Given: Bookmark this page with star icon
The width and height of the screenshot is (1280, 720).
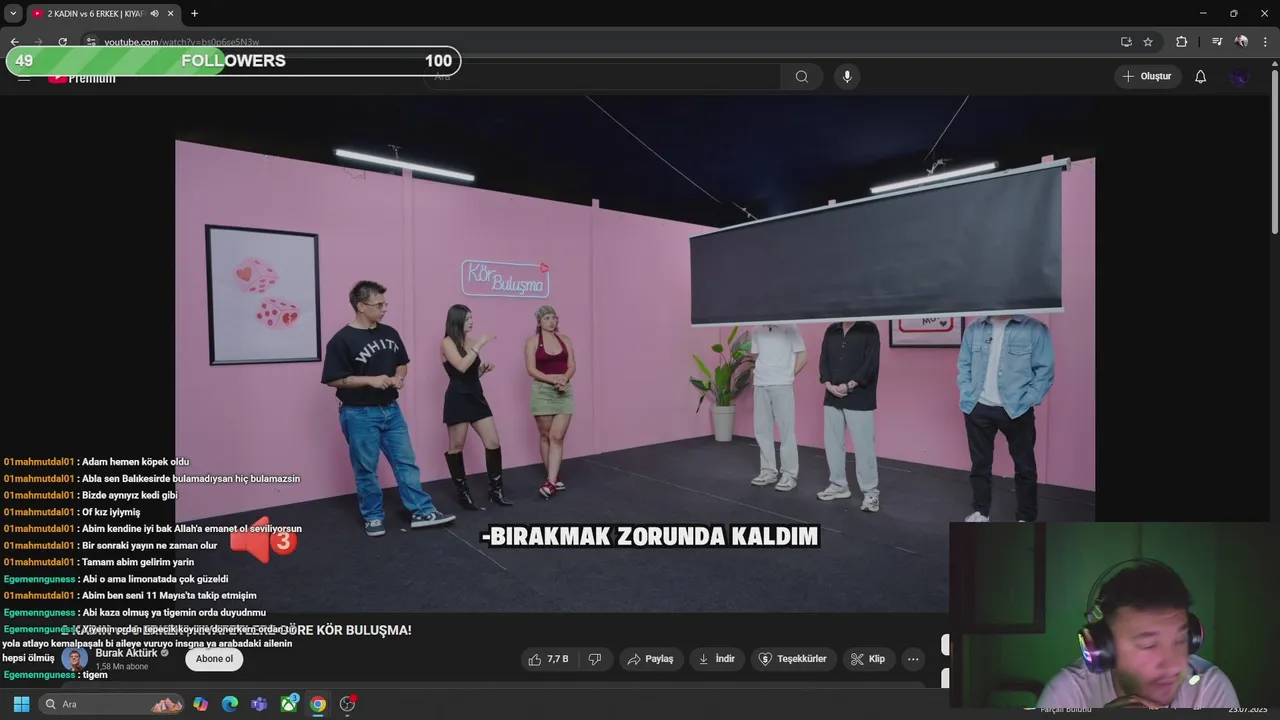Looking at the screenshot, I should [x=1148, y=42].
